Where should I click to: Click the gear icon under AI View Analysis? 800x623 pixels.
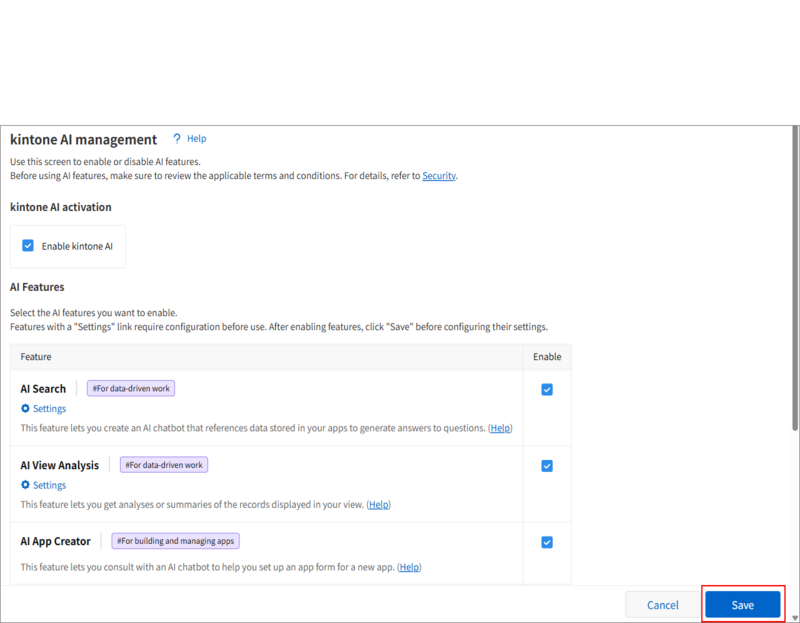25,485
